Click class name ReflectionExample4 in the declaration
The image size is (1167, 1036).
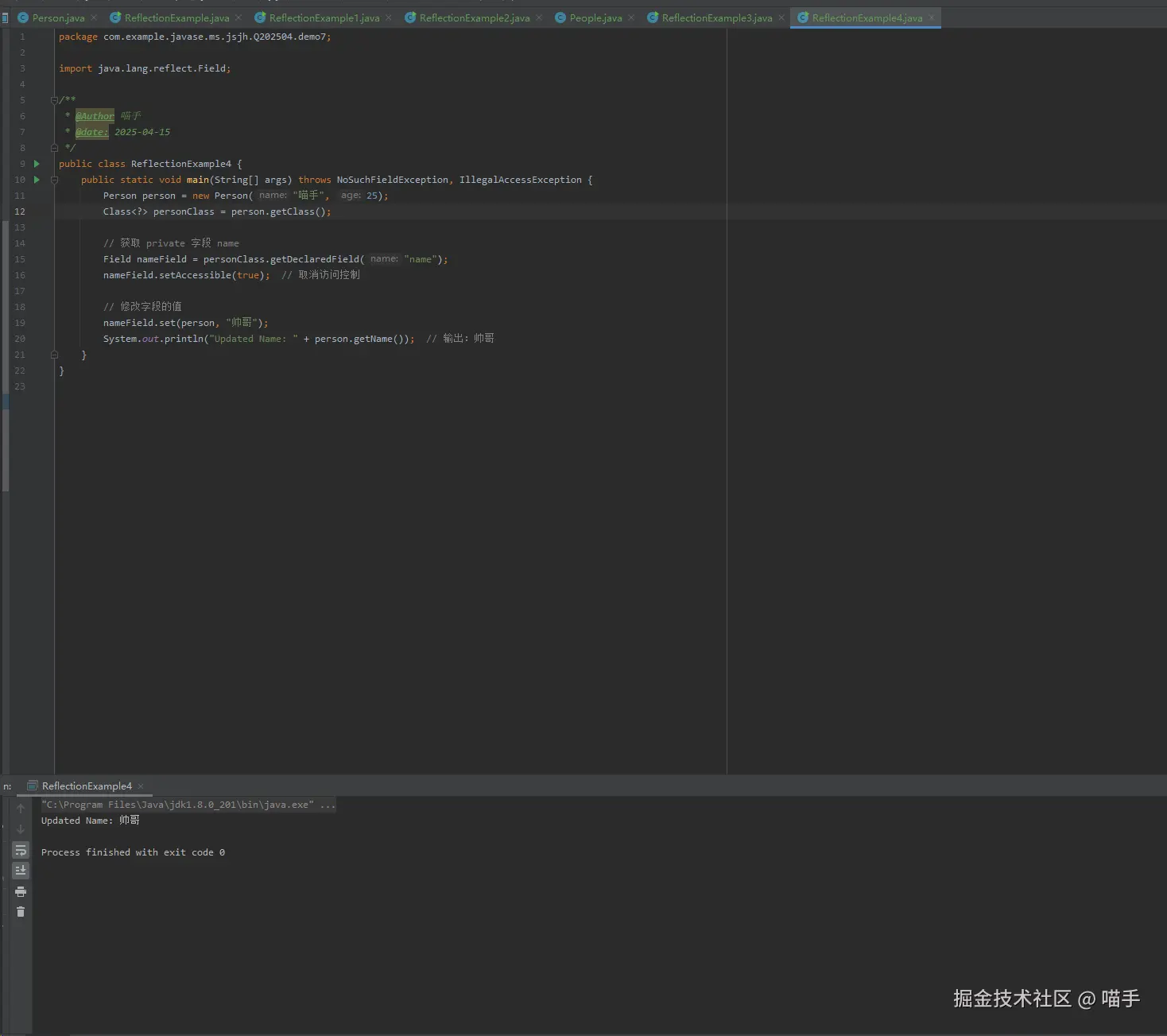click(x=181, y=164)
